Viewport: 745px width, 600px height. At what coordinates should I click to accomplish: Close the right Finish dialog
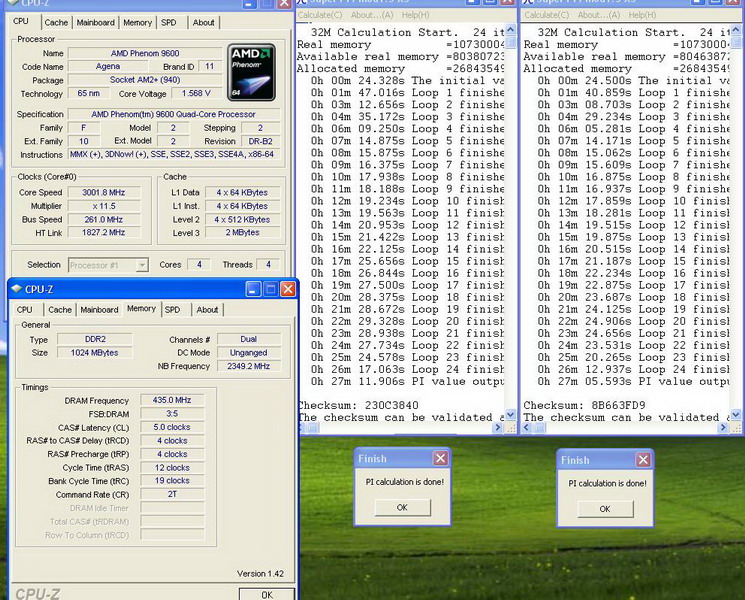click(643, 460)
